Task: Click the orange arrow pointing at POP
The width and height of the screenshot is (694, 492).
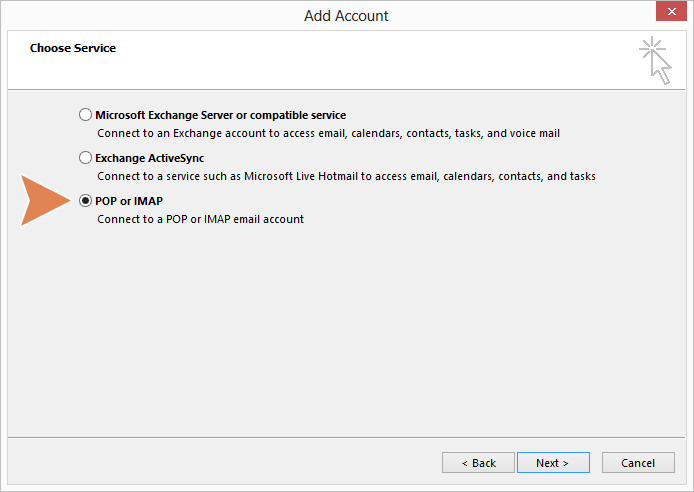Action: 45,200
